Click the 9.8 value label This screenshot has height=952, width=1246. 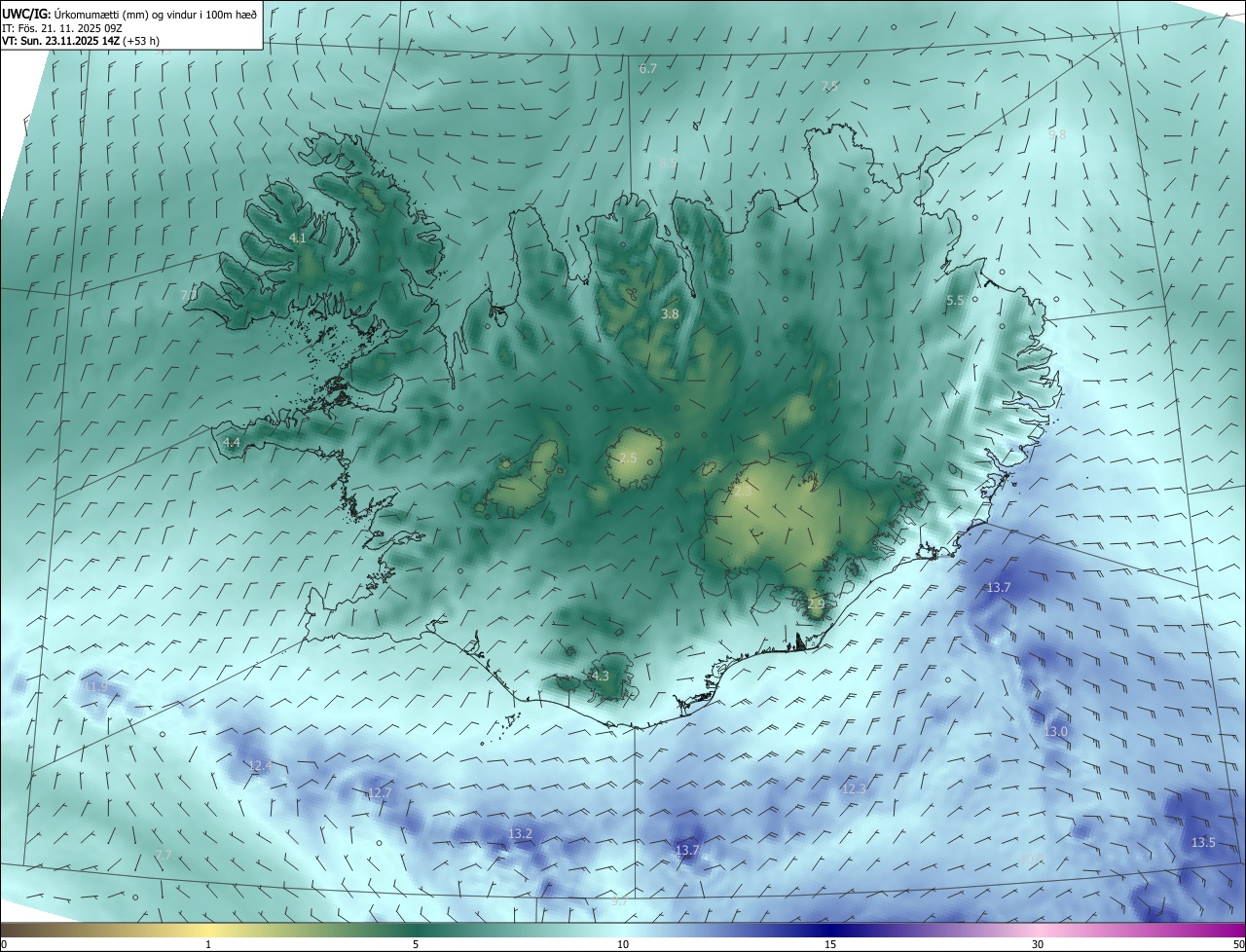[x=1057, y=134]
